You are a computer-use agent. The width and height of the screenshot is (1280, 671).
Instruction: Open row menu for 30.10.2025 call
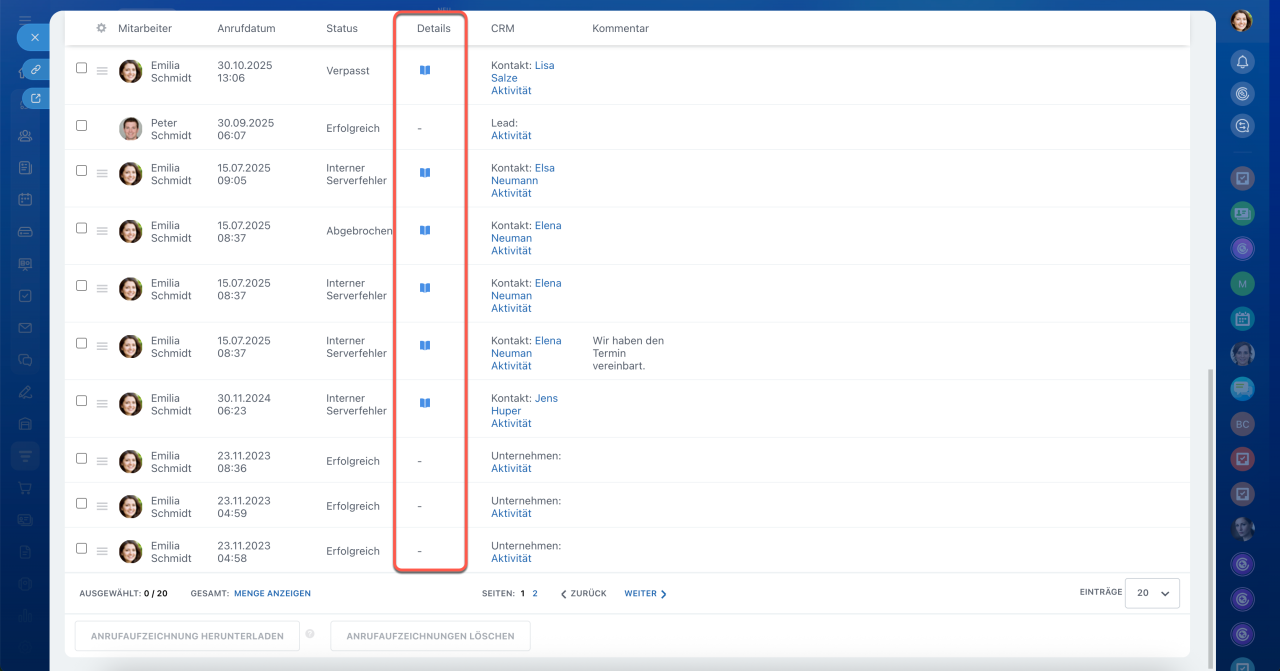pos(102,70)
